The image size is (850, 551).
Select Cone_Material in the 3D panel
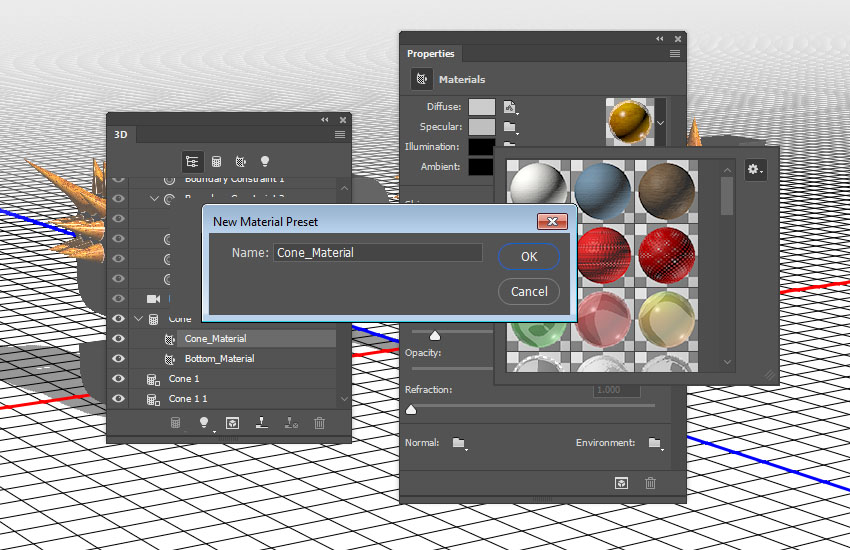215,338
